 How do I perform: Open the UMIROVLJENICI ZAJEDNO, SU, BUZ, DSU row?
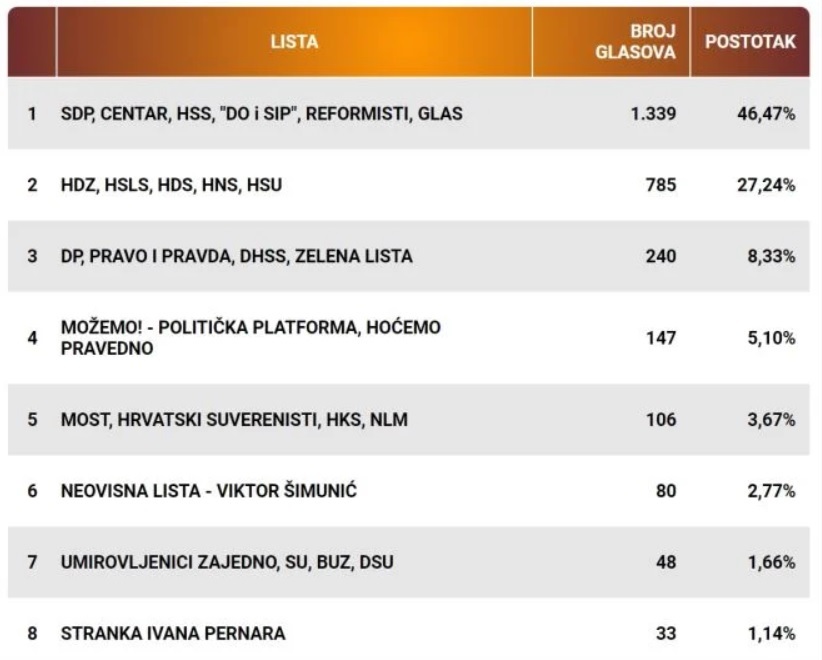[409, 562]
